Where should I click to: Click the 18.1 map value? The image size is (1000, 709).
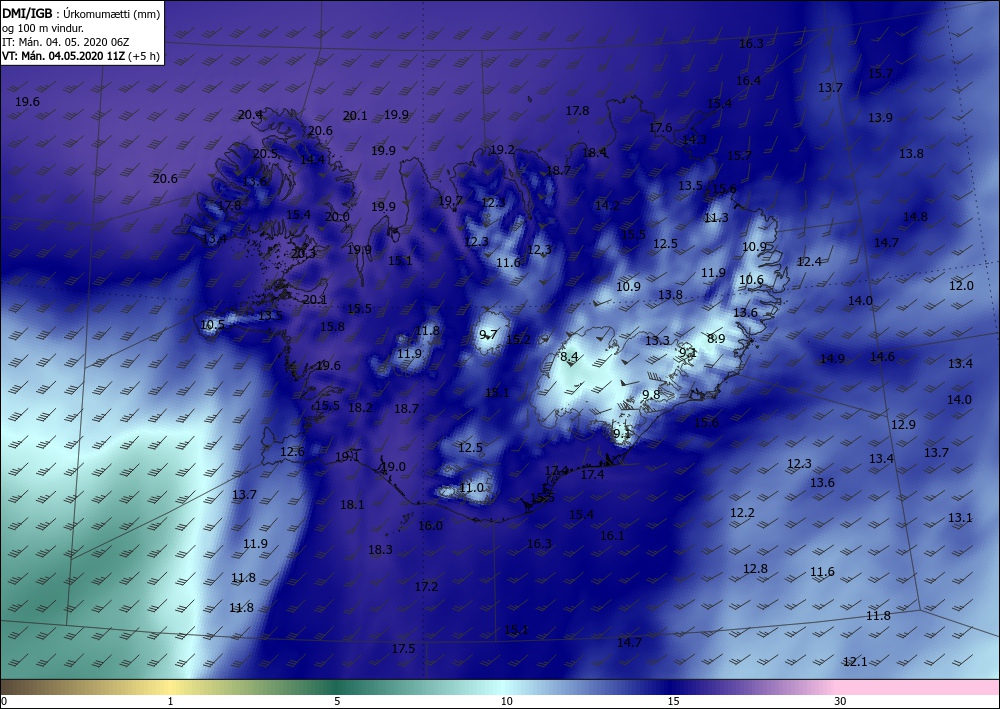point(352,505)
